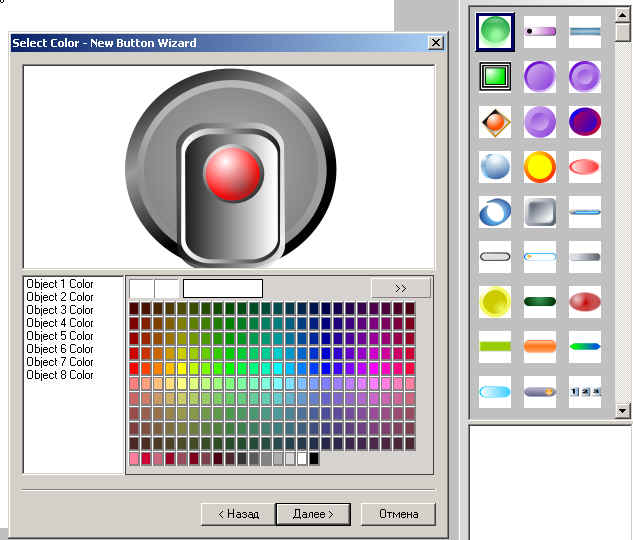The height and width of the screenshot is (540, 633).
Task: Select the blue bar with tip style
Action: [x=585, y=211]
